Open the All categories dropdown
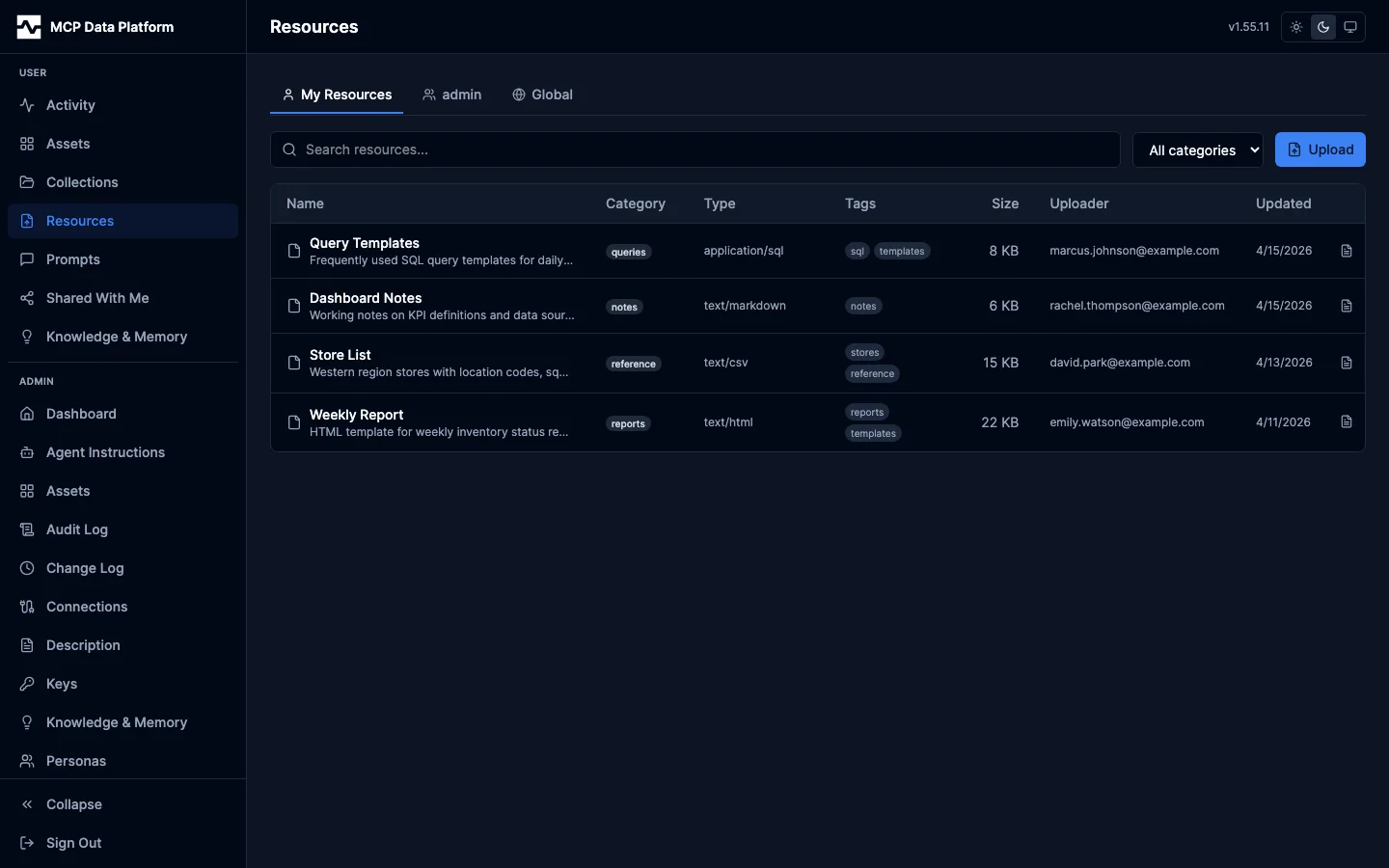Viewport: 1389px width, 868px height. pos(1197,149)
